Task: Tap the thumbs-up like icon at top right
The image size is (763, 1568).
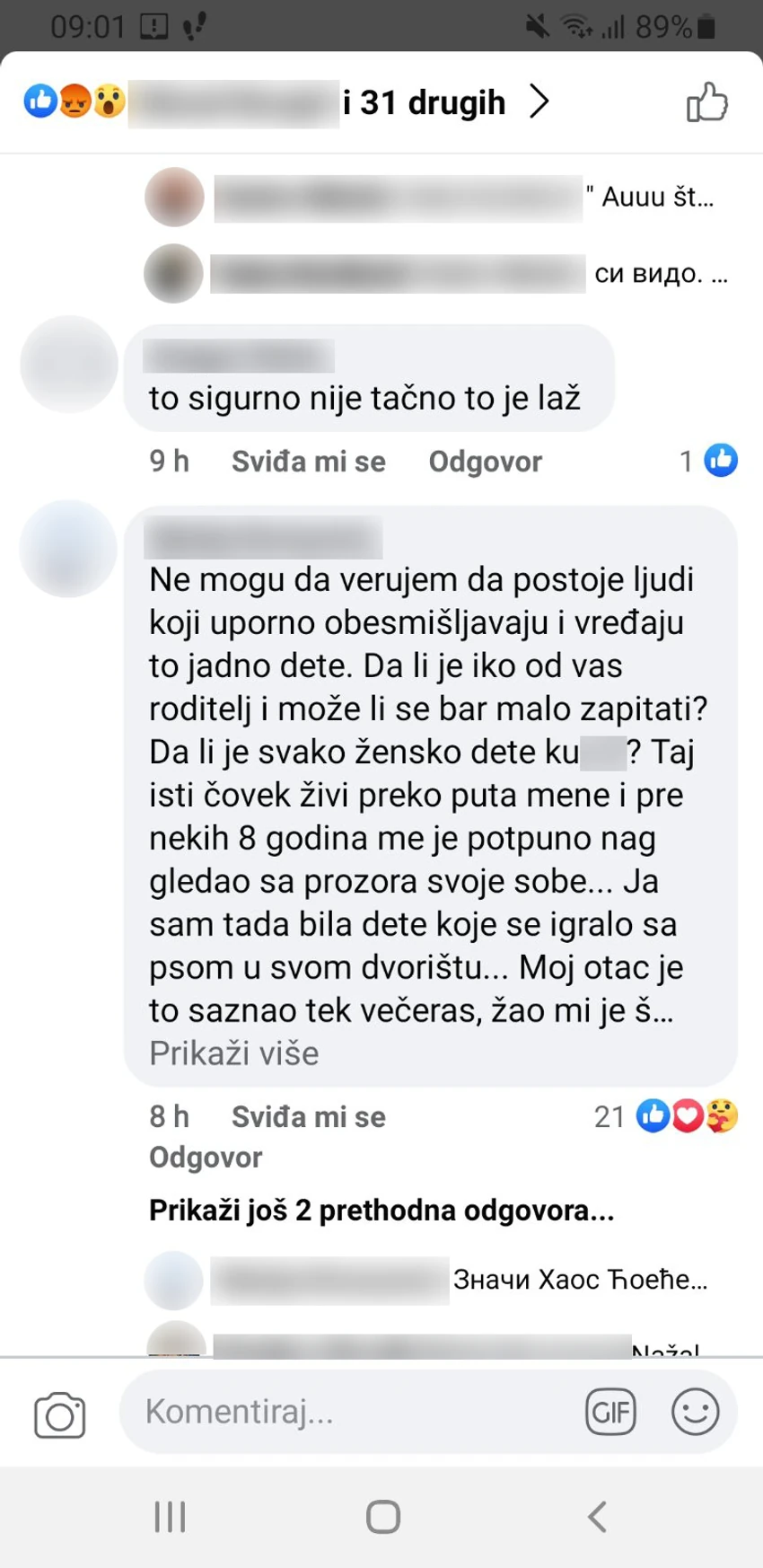Action: [x=707, y=101]
